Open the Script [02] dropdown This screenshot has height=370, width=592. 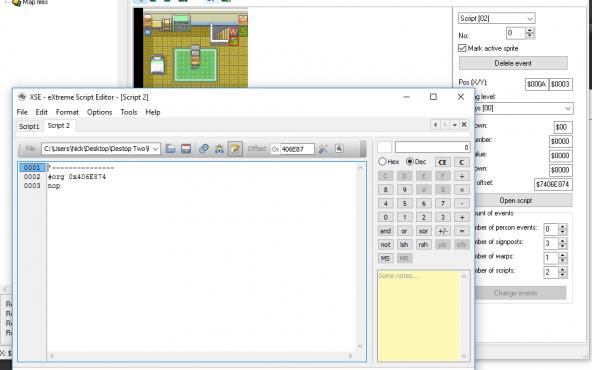tap(496, 18)
